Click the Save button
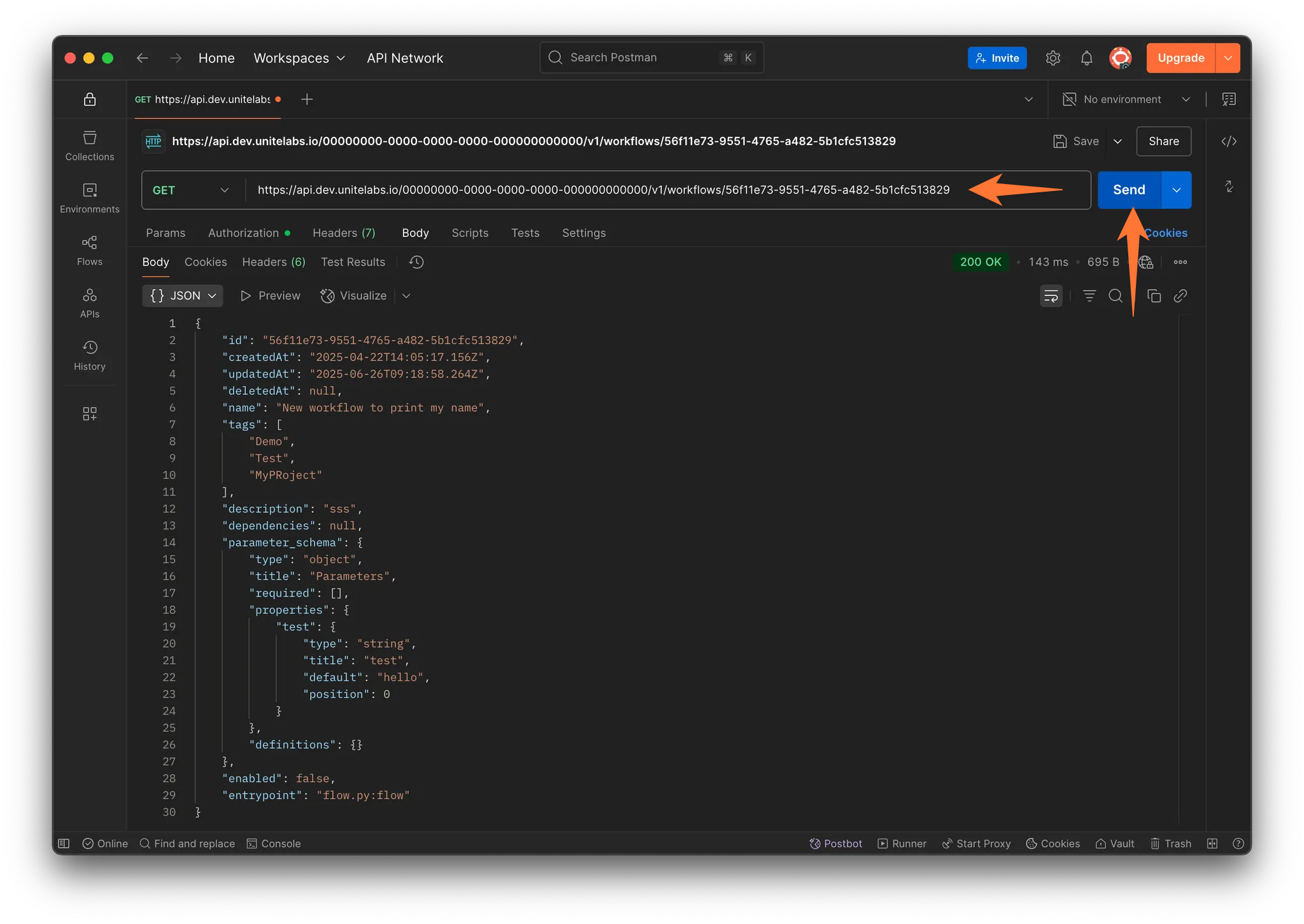This screenshot has width=1304, height=924. tap(1076, 141)
